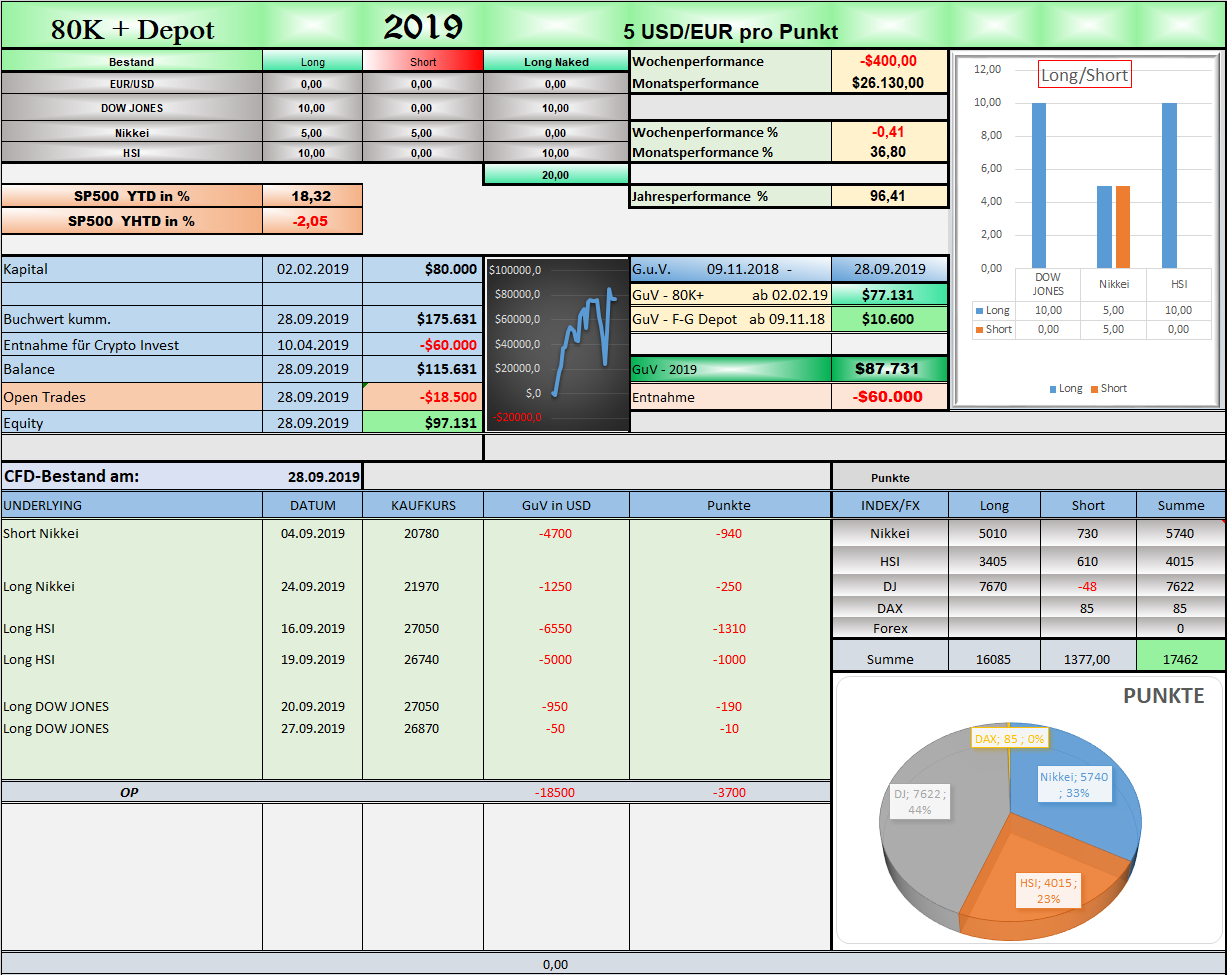Select the "UNDERLYING" column header
This screenshot has height=975, width=1227.
[132, 505]
